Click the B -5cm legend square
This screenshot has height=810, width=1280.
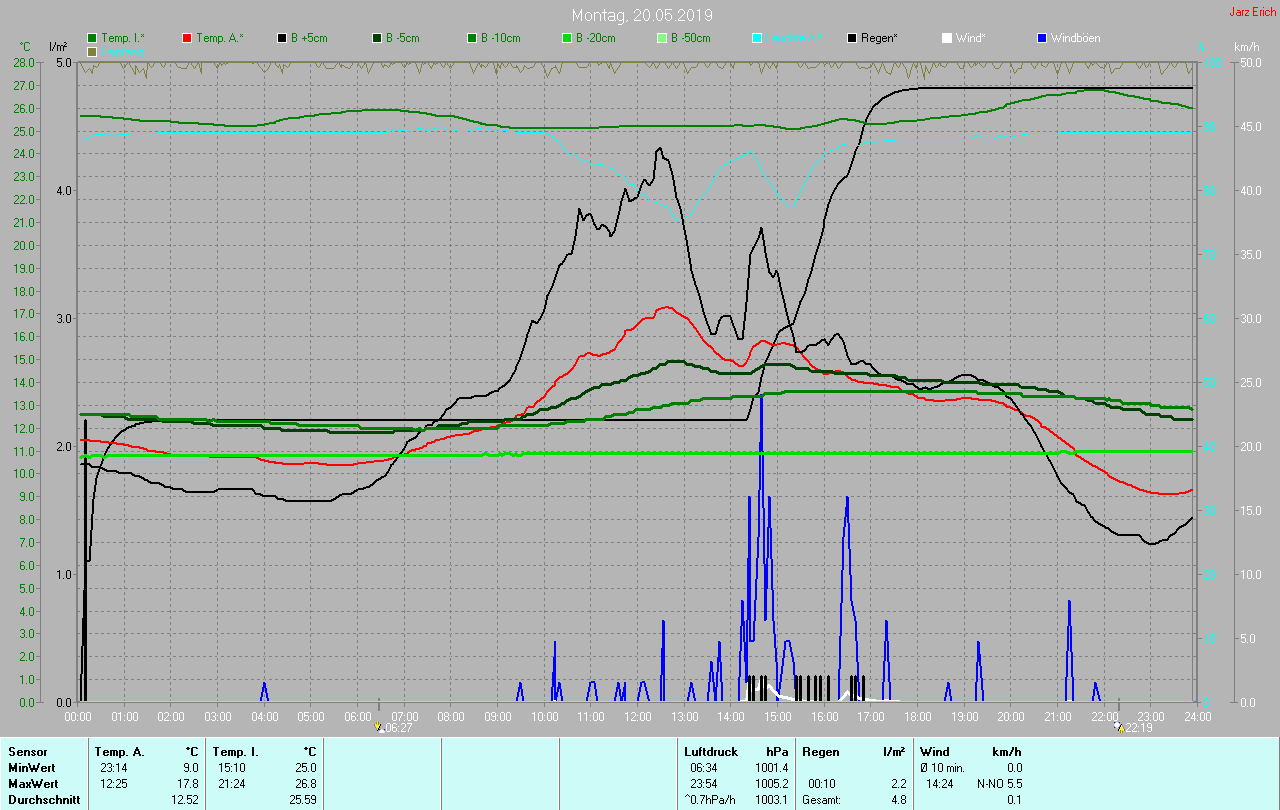tap(377, 38)
